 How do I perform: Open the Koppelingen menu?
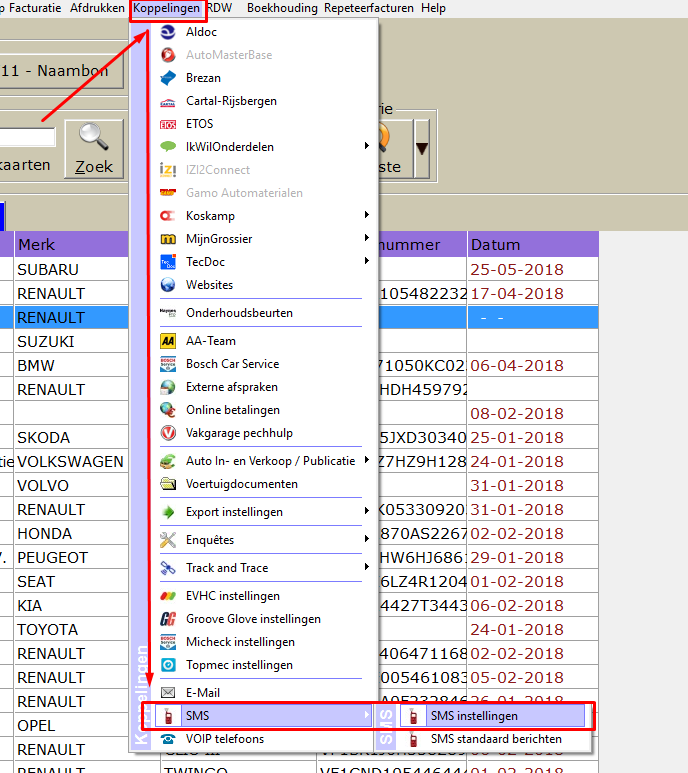[x=167, y=8]
